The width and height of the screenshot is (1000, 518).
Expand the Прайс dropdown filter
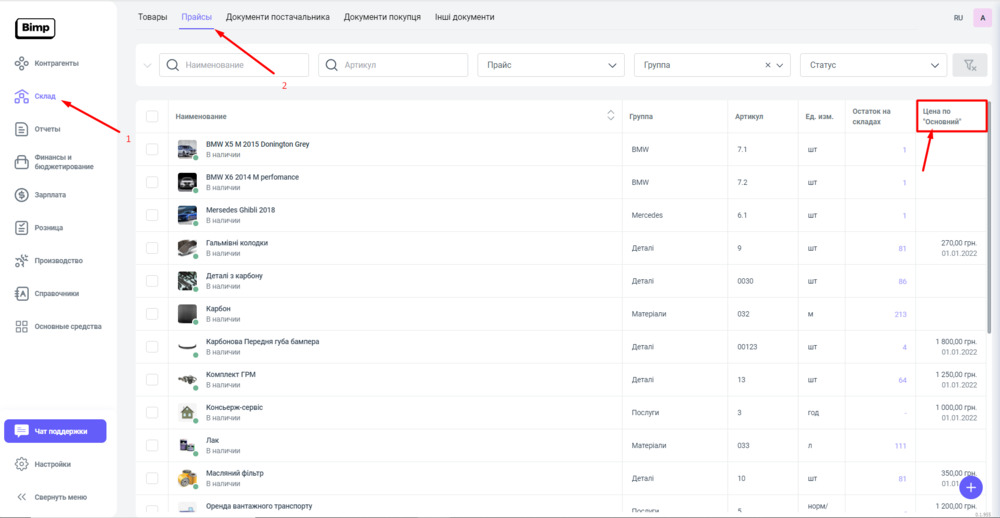point(551,65)
